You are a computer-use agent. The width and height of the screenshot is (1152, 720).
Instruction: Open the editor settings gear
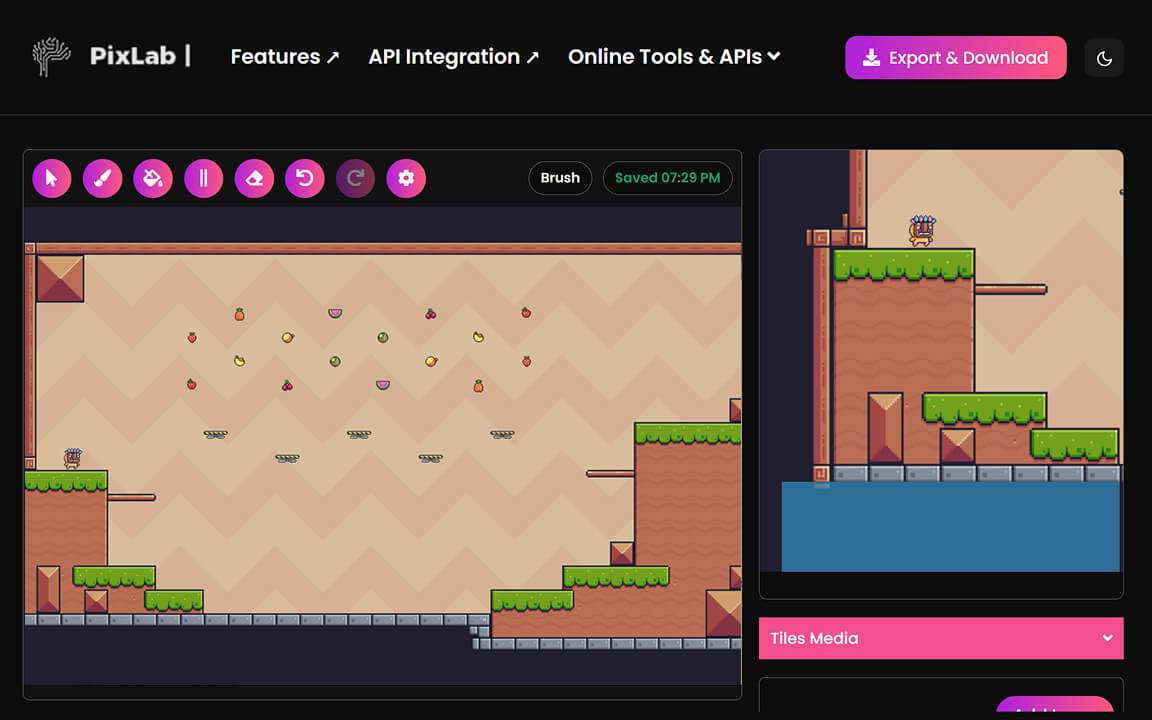pos(406,177)
